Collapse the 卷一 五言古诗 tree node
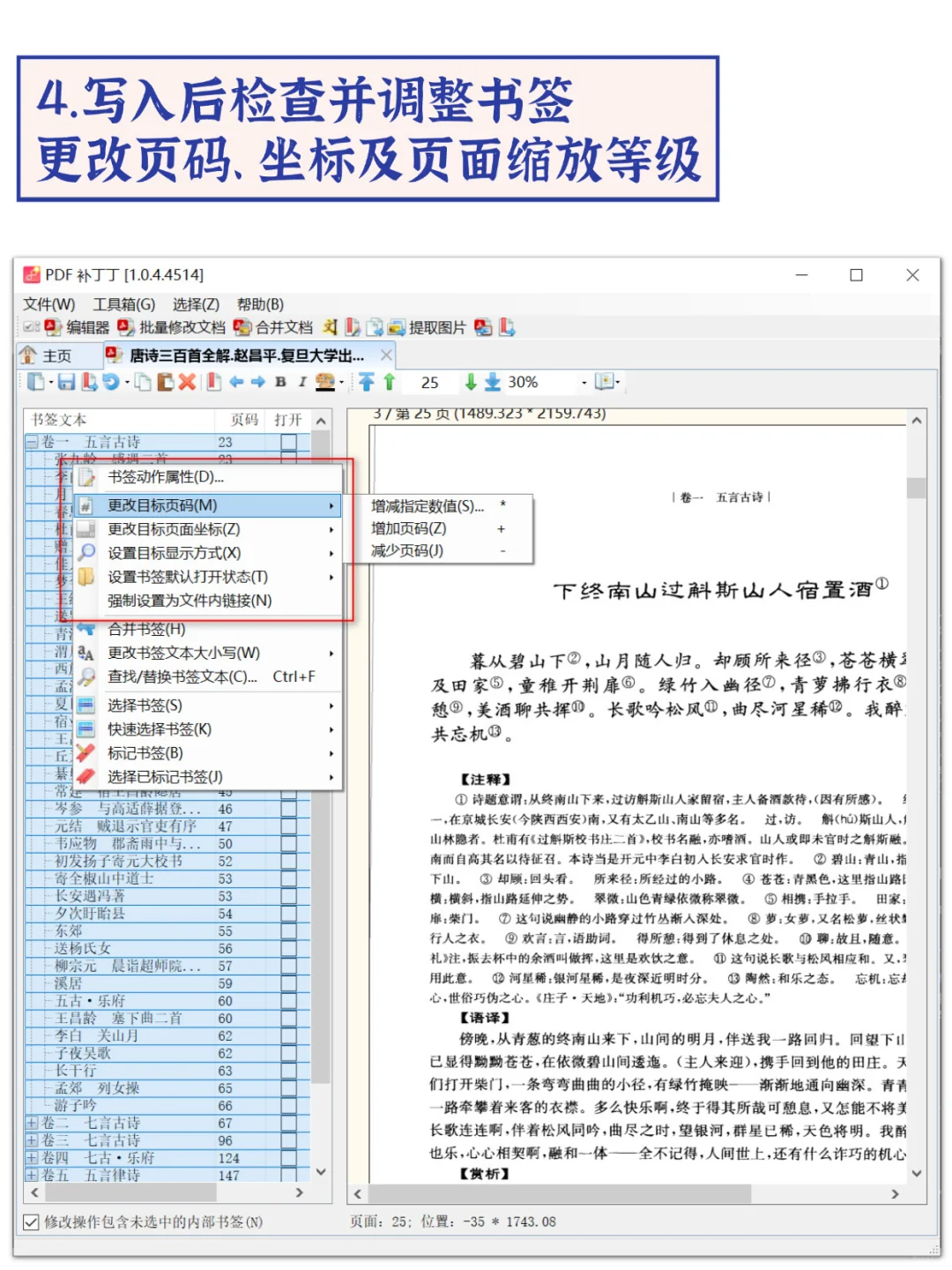Screen dimensions: 952x1270 click(x=32, y=442)
